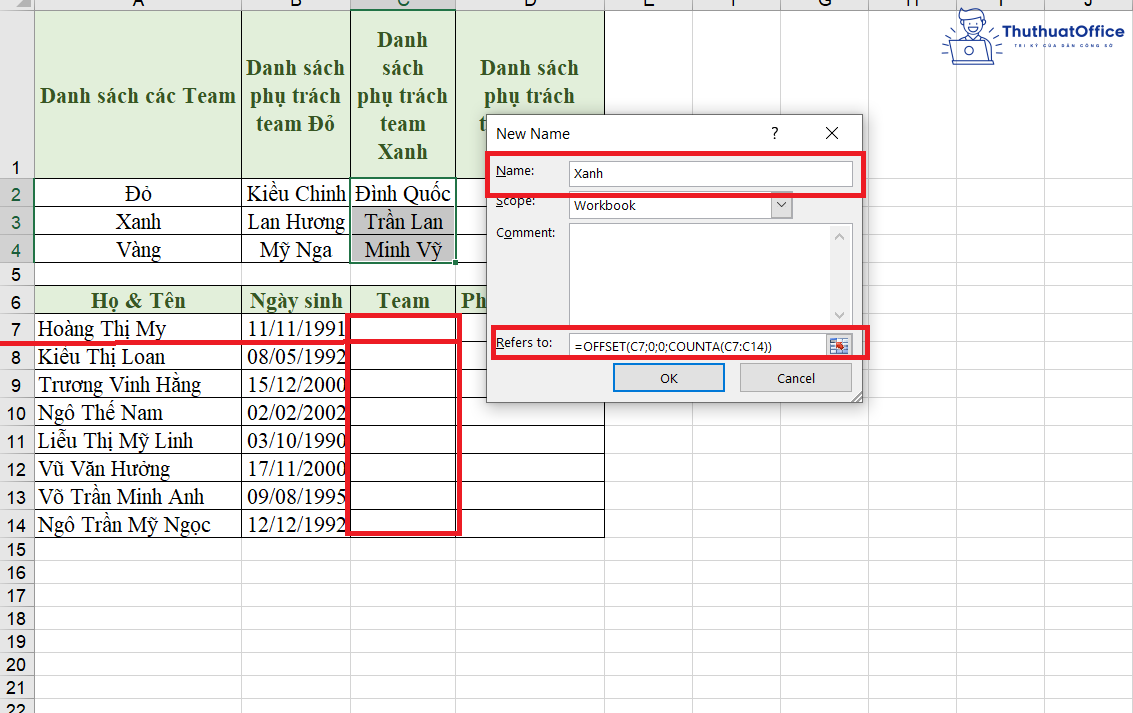Select the cell containing Trần Lan
Viewport: 1133px width, 713px height.
402,221
